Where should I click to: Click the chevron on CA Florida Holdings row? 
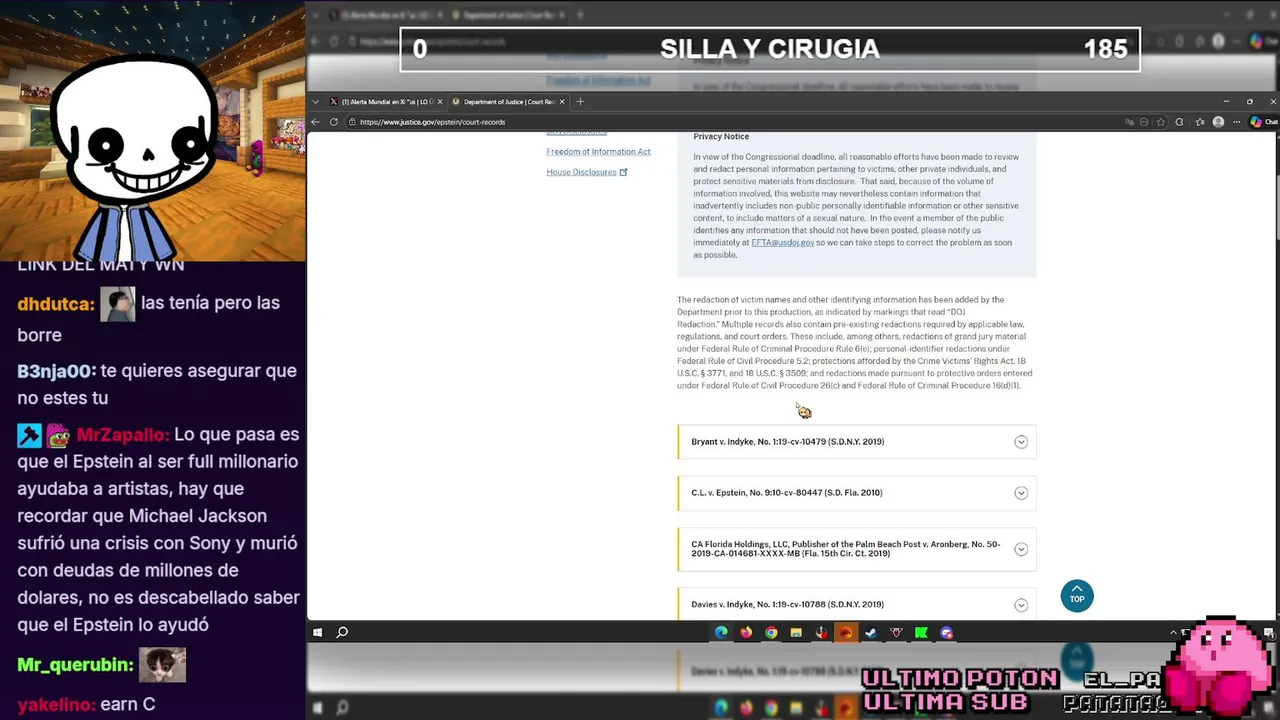click(x=1021, y=549)
